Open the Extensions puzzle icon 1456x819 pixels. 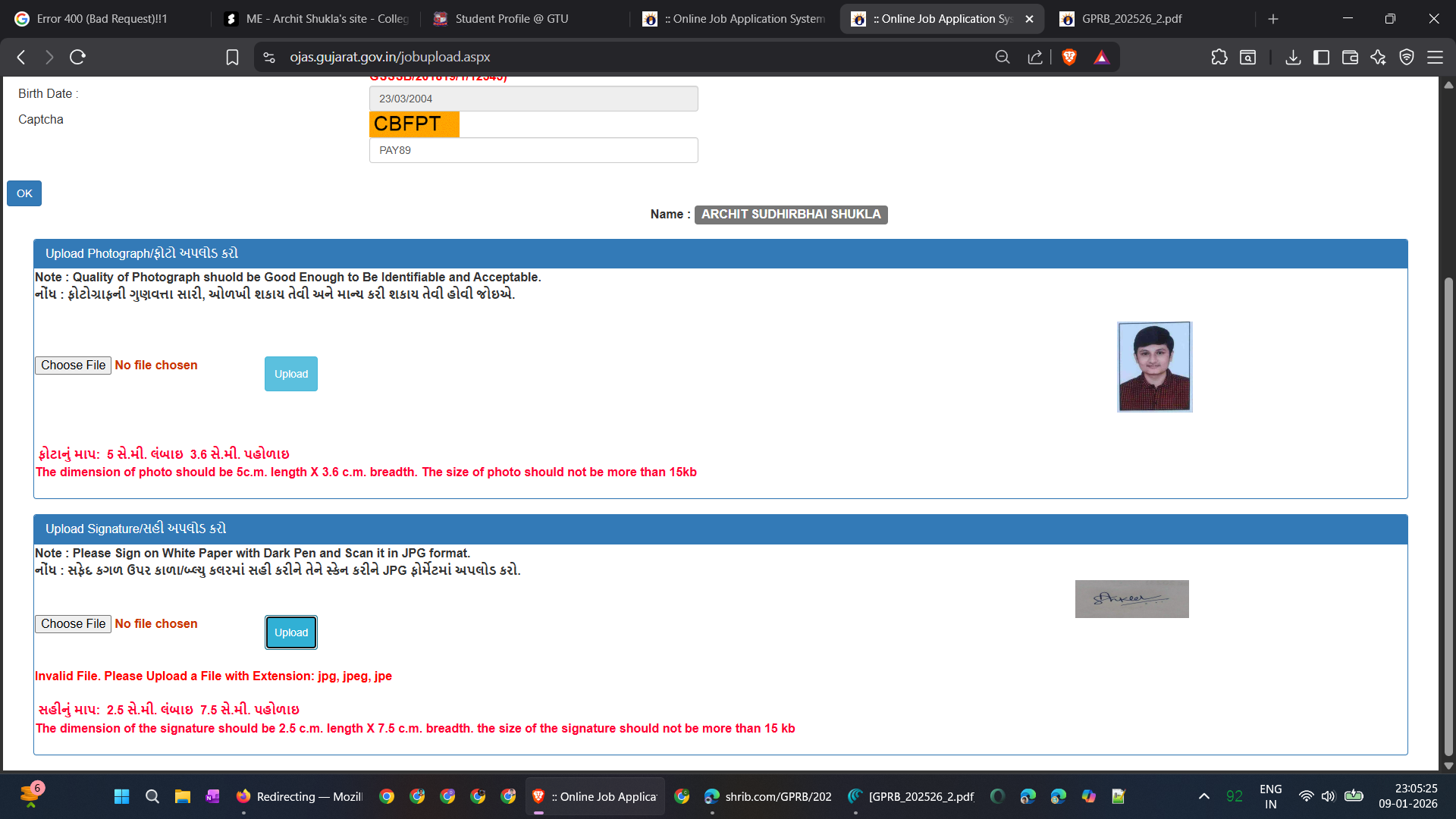coord(1219,57)
